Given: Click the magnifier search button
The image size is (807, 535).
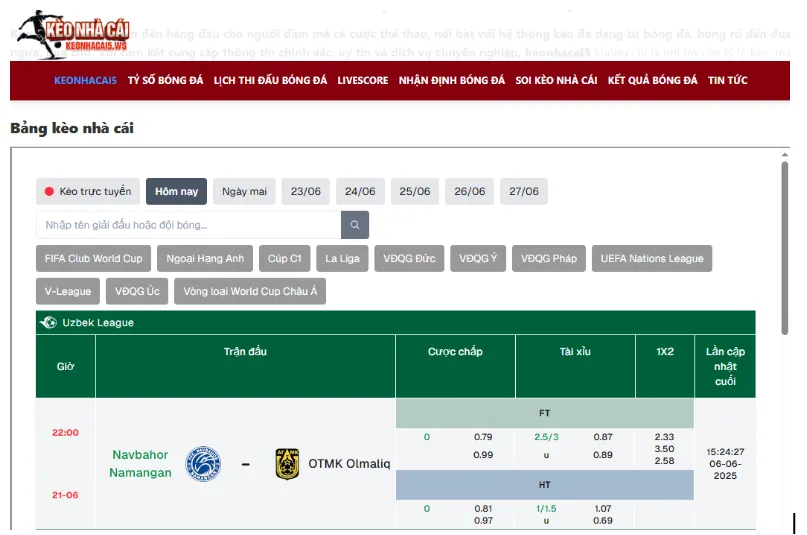Looking at the screenshot, I should [x=355, y=225].
